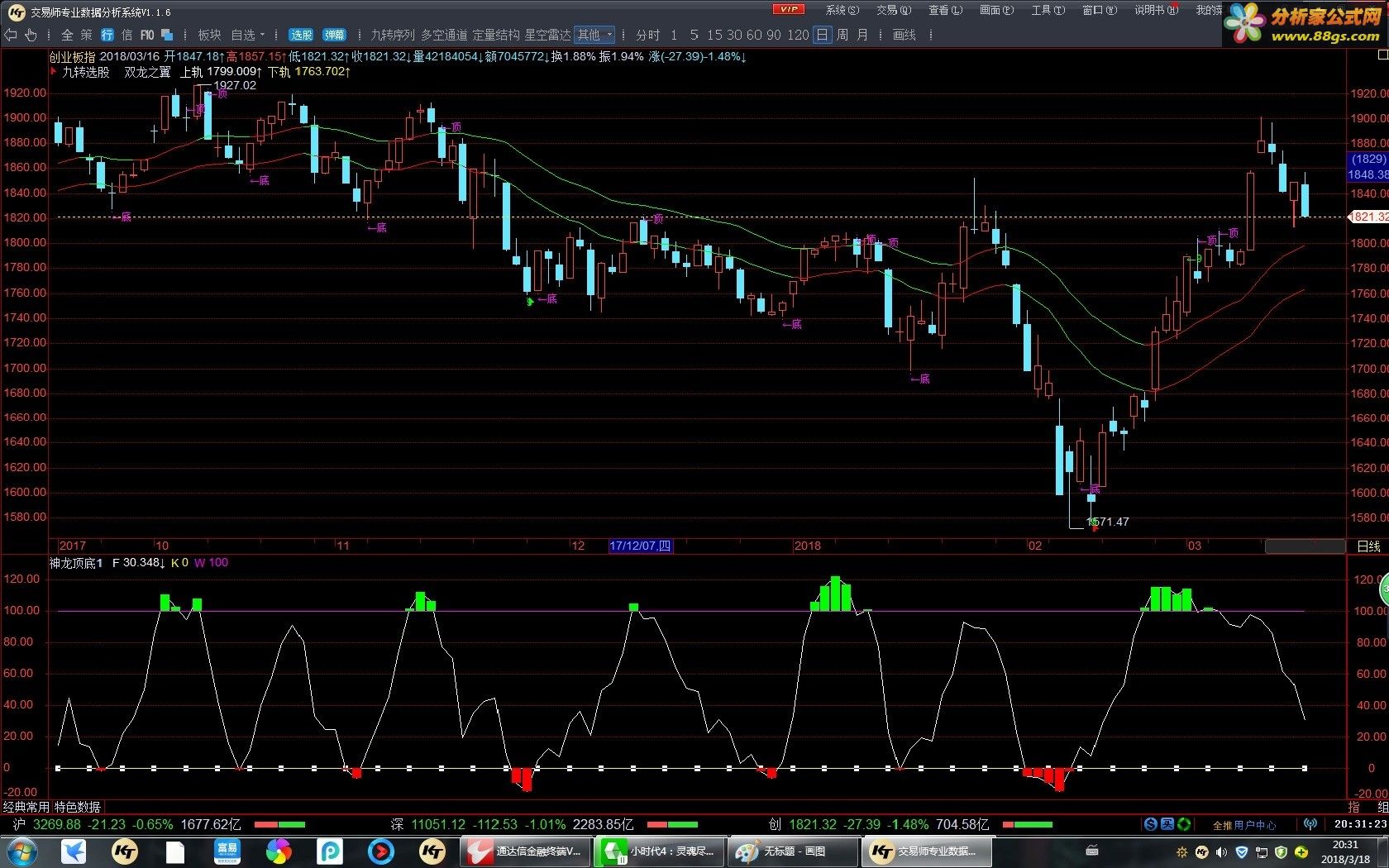Click the green refresh status icon

[1184, 824]
